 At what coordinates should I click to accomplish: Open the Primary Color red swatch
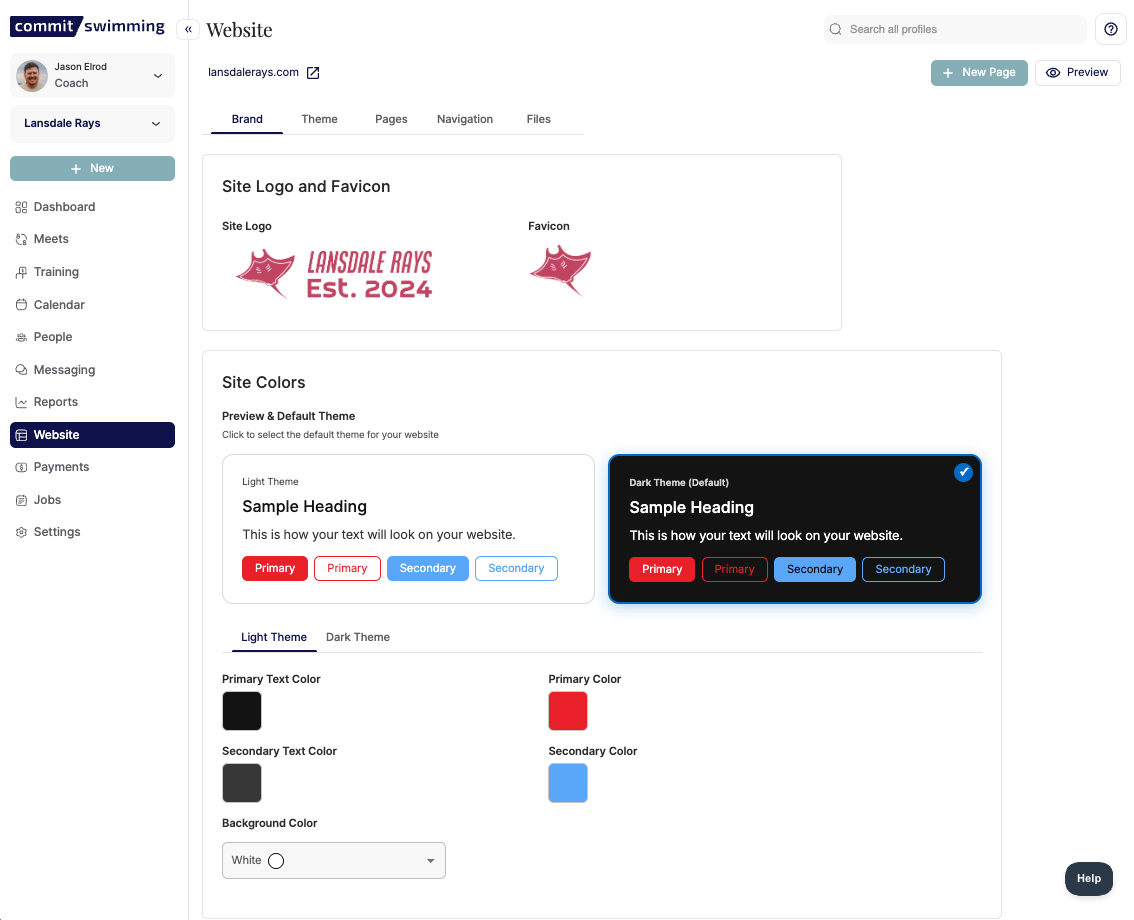point(568,711)
